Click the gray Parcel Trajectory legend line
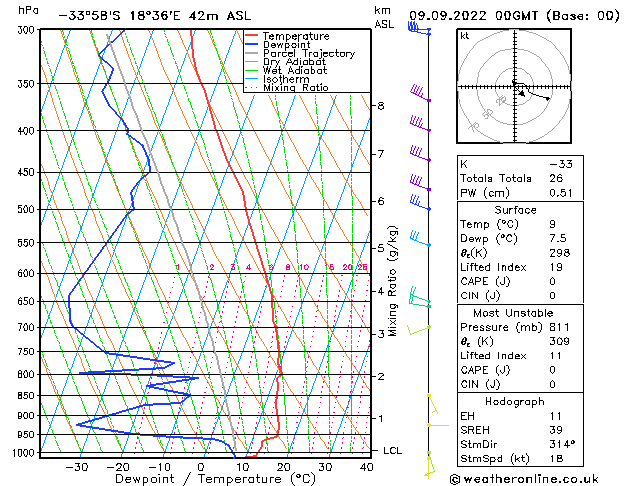The width and height of the screenshot is (629, 486). pos(252,53)
